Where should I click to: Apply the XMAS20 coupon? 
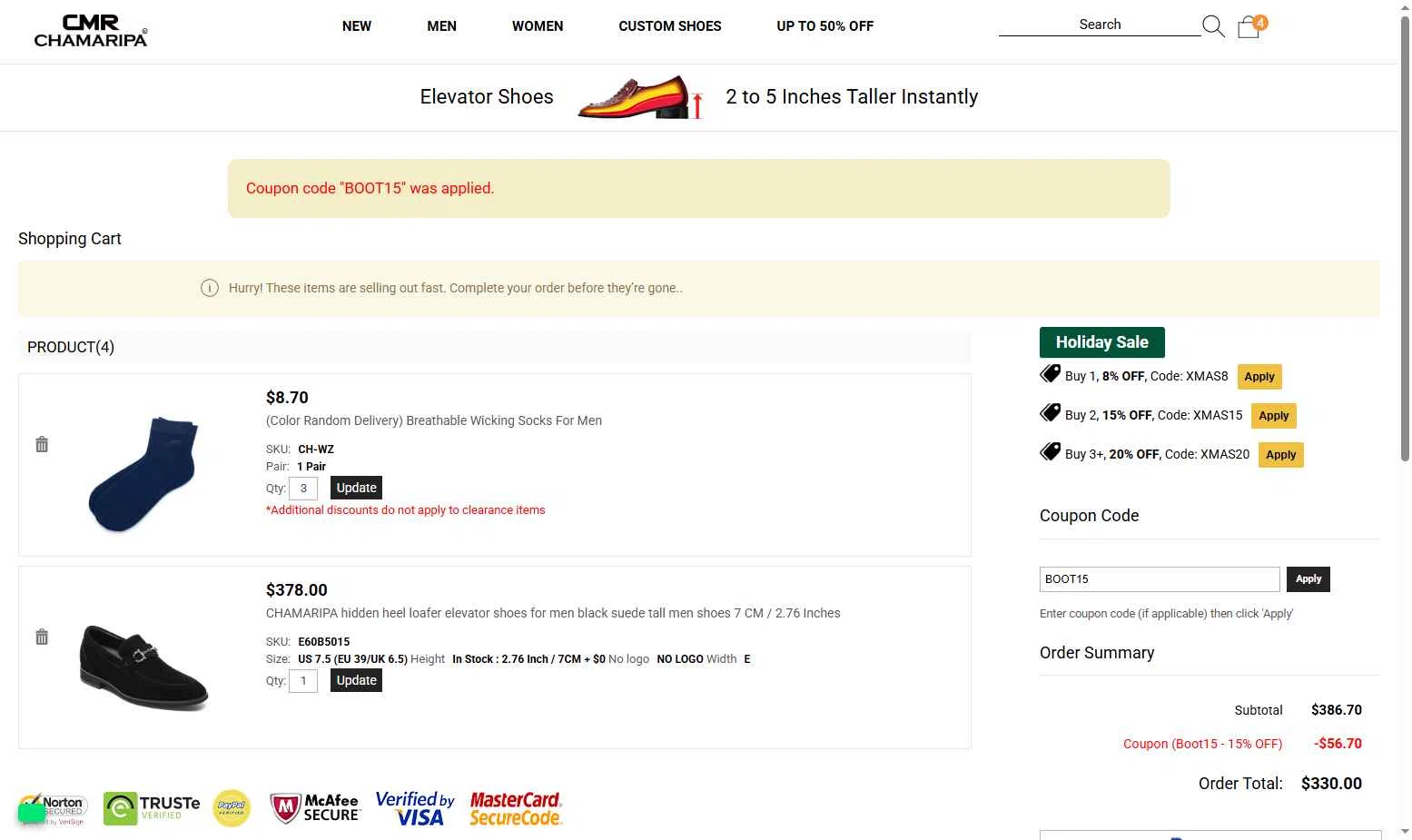(1281, 455)
